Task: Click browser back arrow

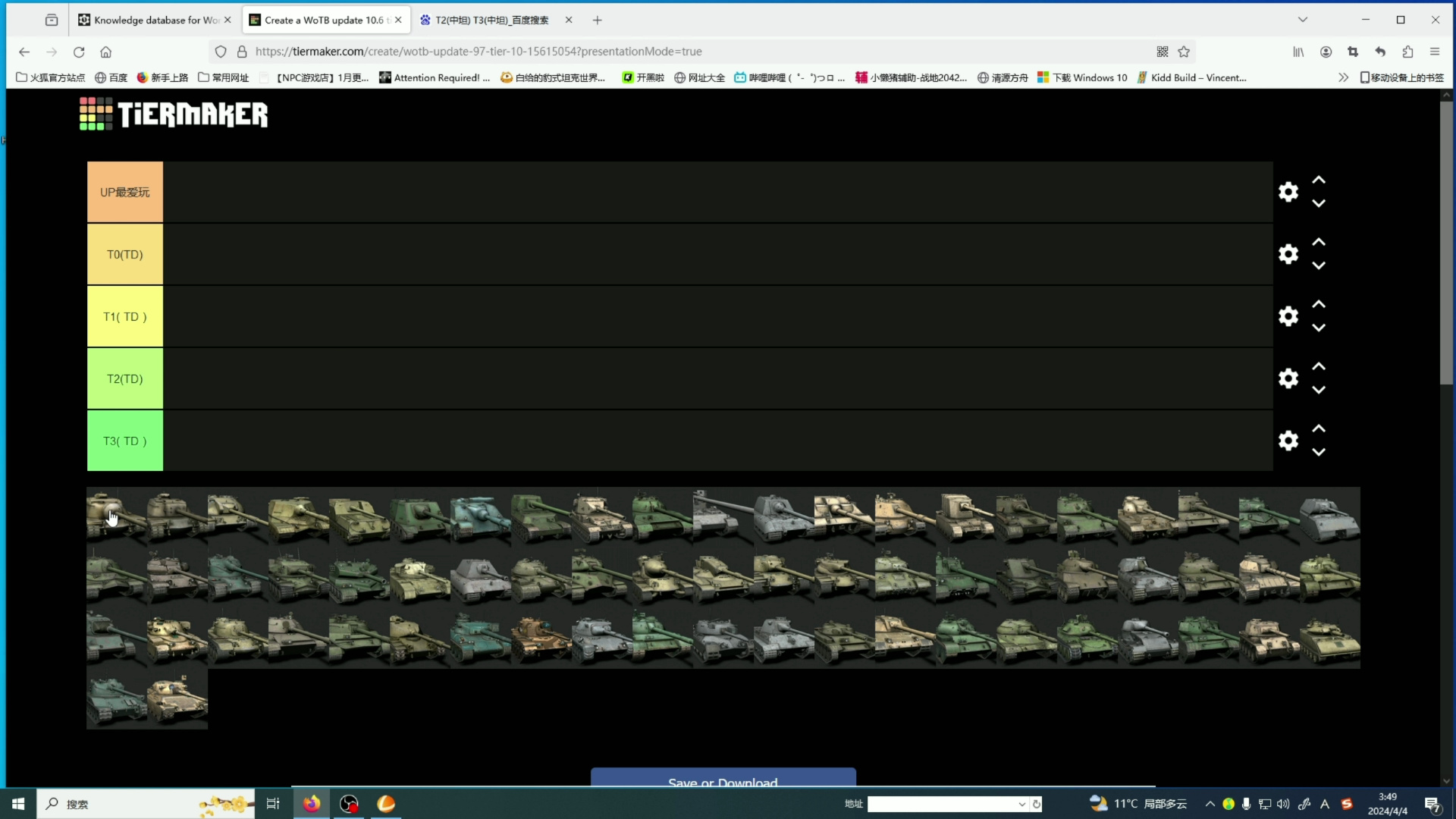Action: [x=24, y=52]
